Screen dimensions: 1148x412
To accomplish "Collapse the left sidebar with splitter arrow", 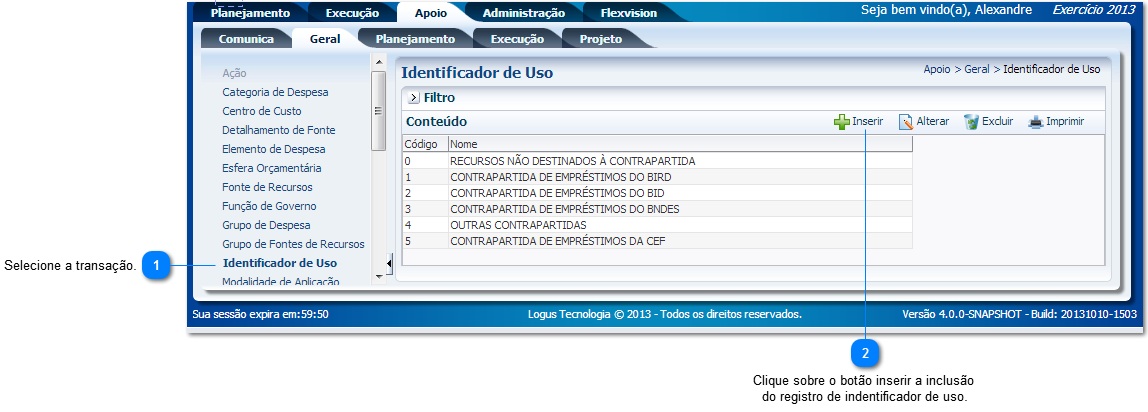I will [390, 263].
